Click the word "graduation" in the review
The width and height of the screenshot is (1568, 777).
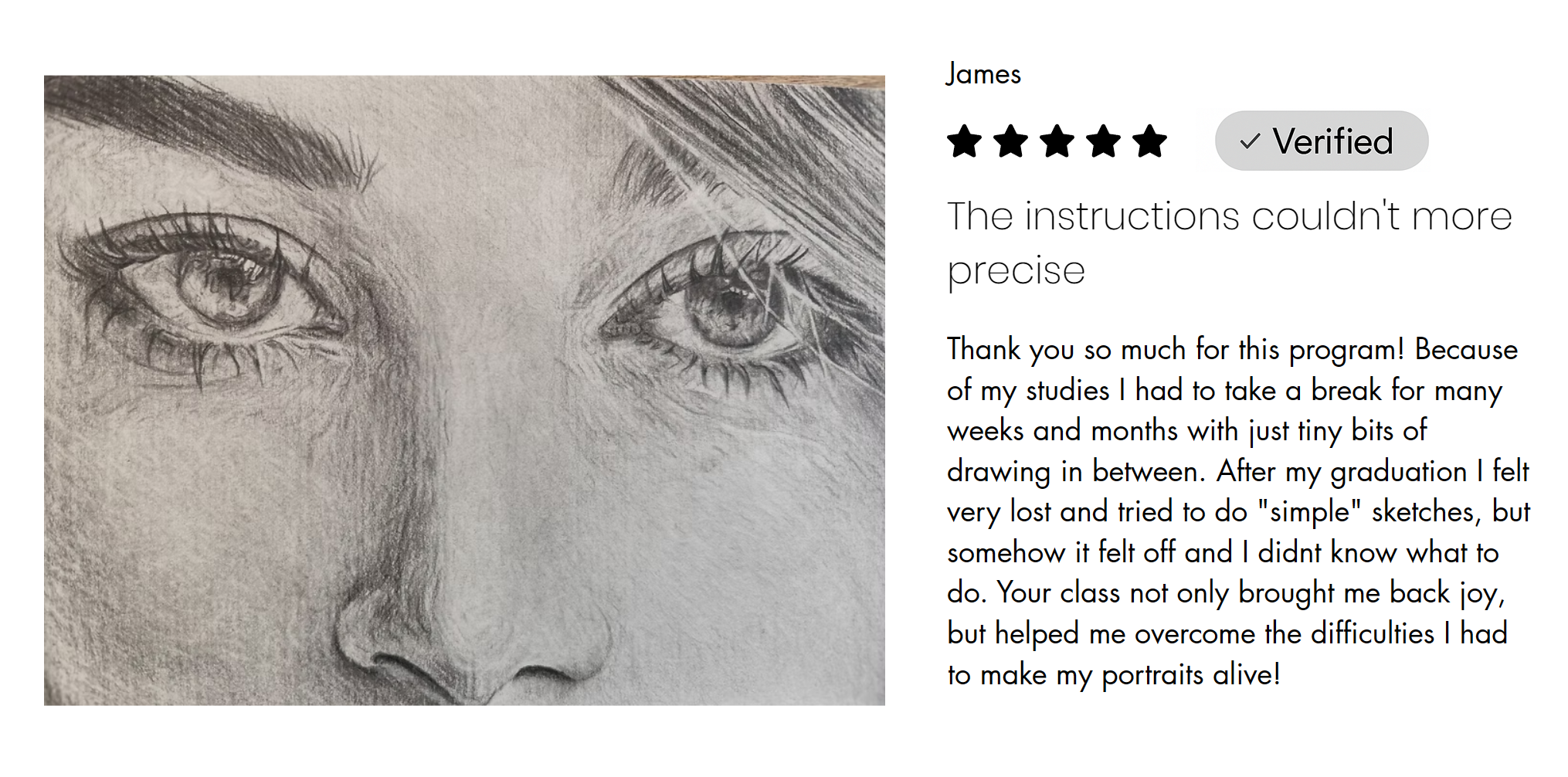[1398, 471]
